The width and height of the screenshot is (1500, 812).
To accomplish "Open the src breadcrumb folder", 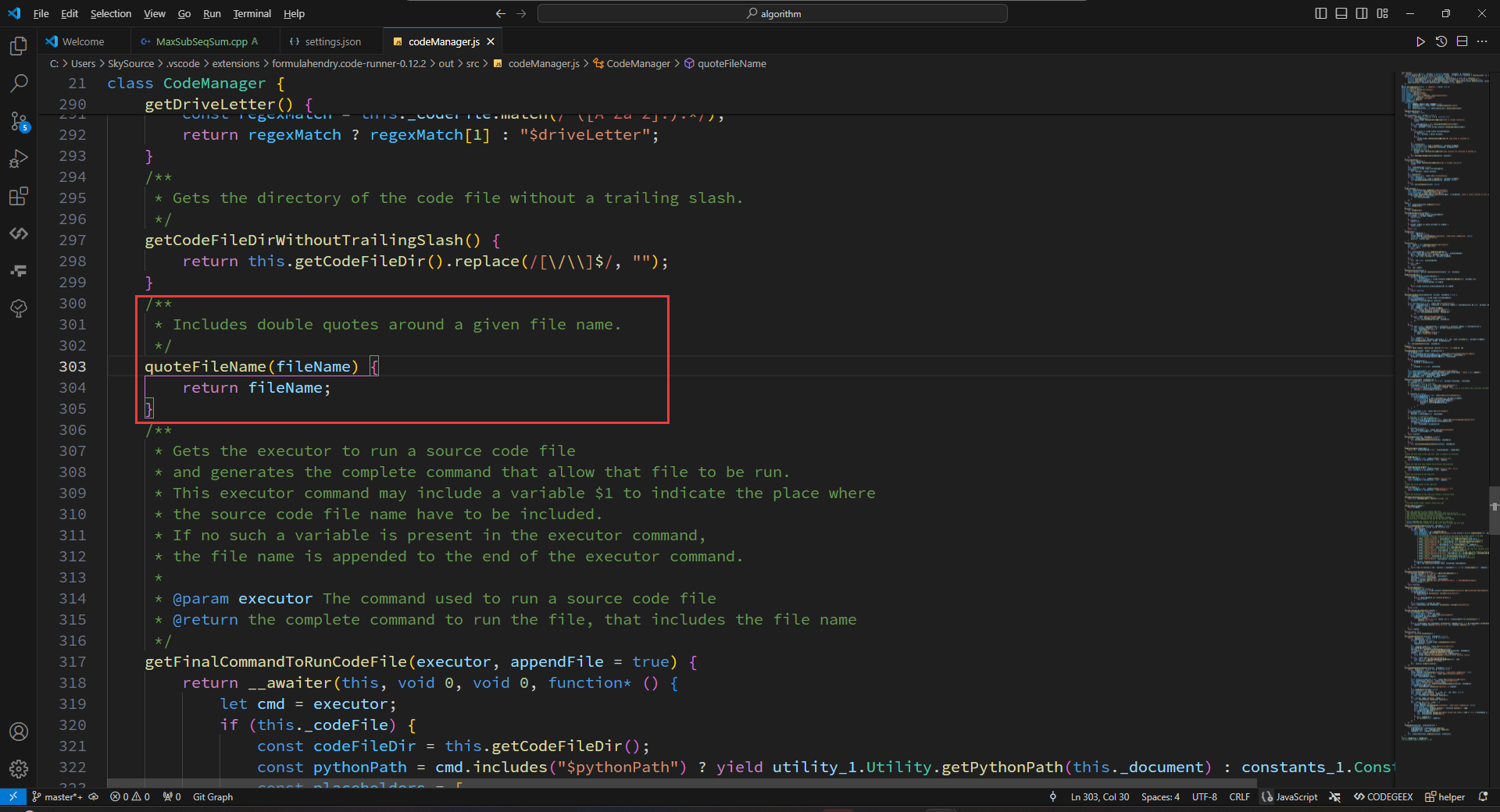I will (473, 63).
